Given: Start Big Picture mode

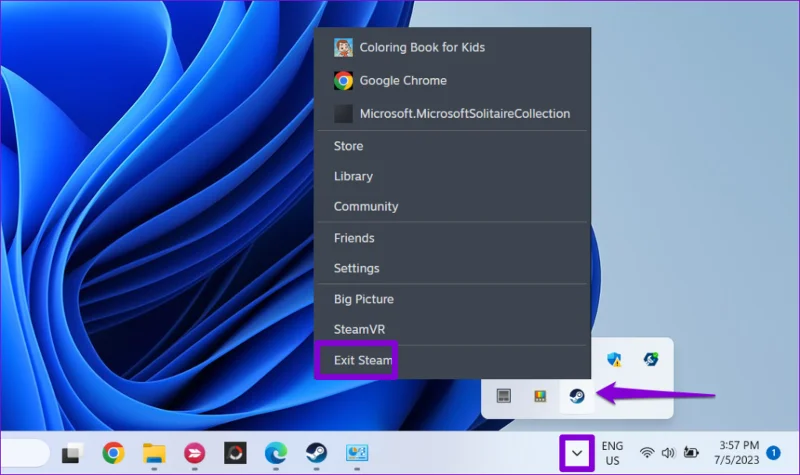Looking at the screenshot, I should 452,299.
